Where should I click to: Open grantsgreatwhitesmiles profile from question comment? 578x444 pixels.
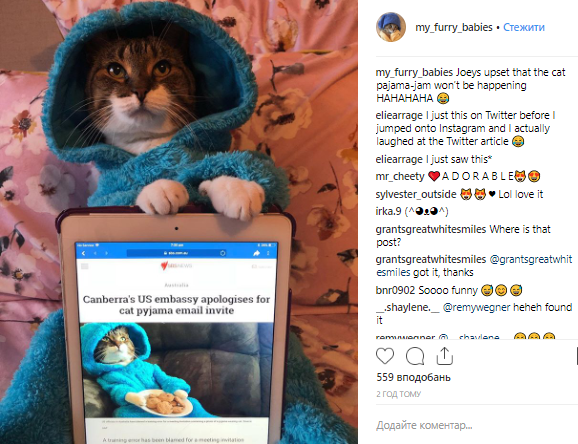coord(431,229)
